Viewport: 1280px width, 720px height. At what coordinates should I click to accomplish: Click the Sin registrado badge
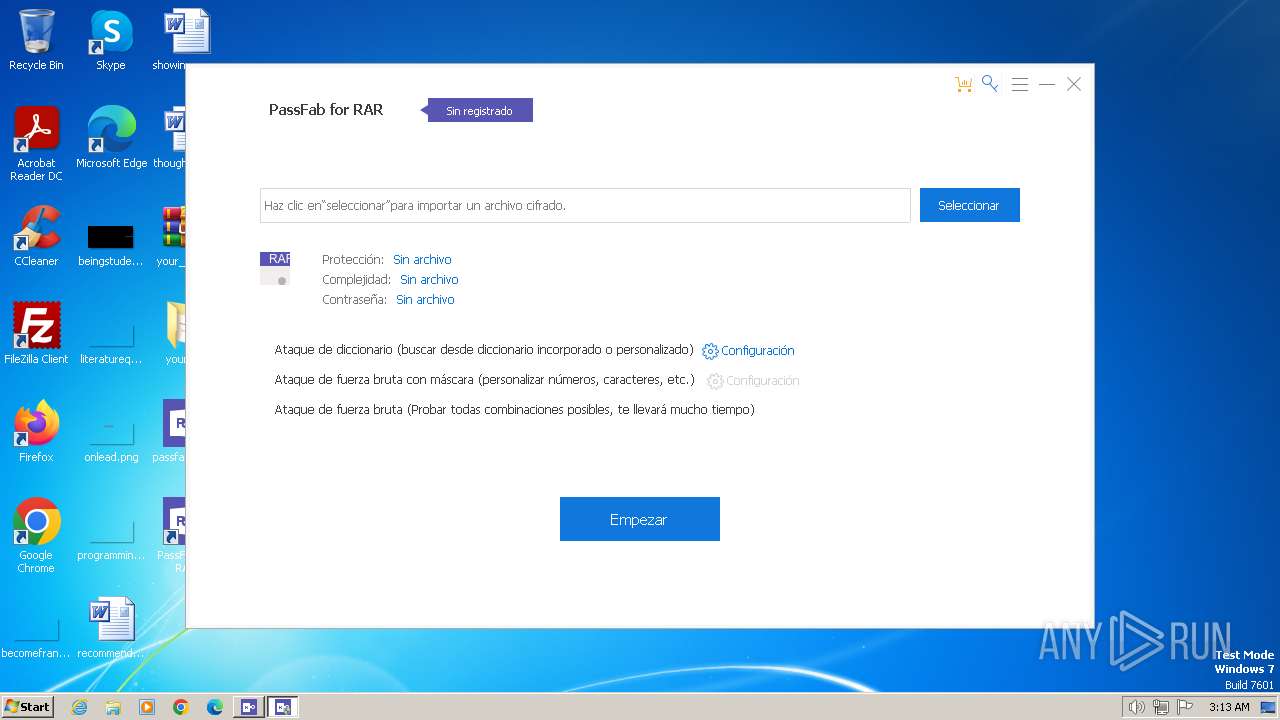click(x=479, y=110)
